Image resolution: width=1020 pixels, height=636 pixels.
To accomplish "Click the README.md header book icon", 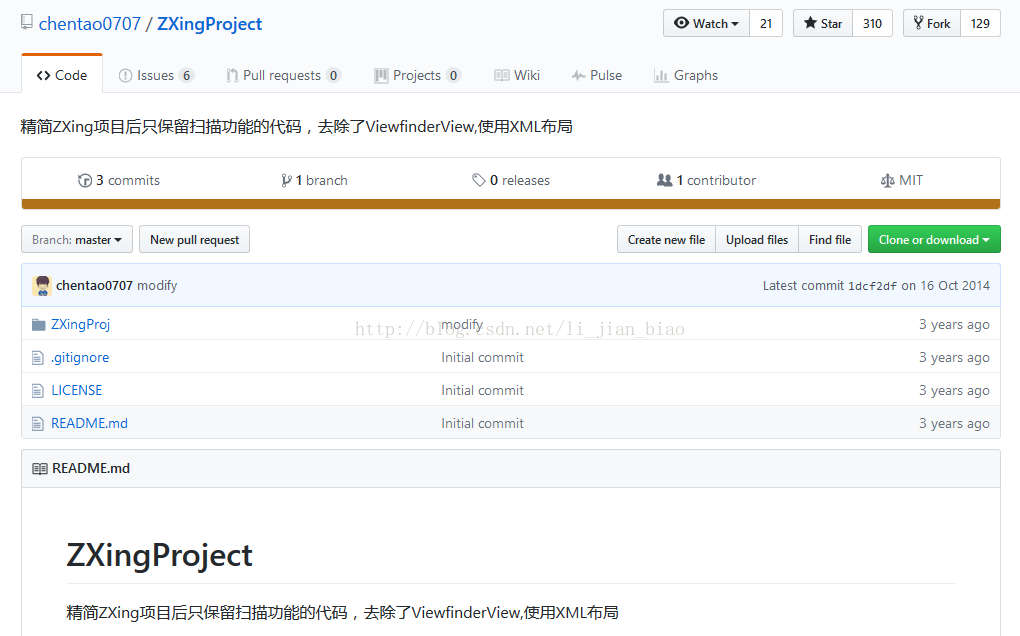I will click(40, 469).
